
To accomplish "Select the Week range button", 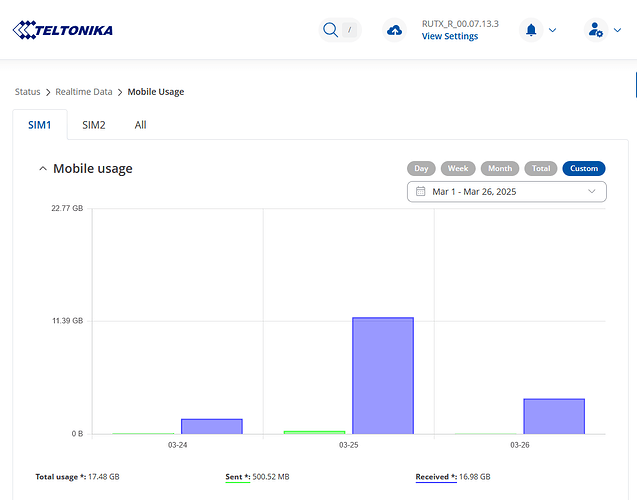I will pos(458,168).
